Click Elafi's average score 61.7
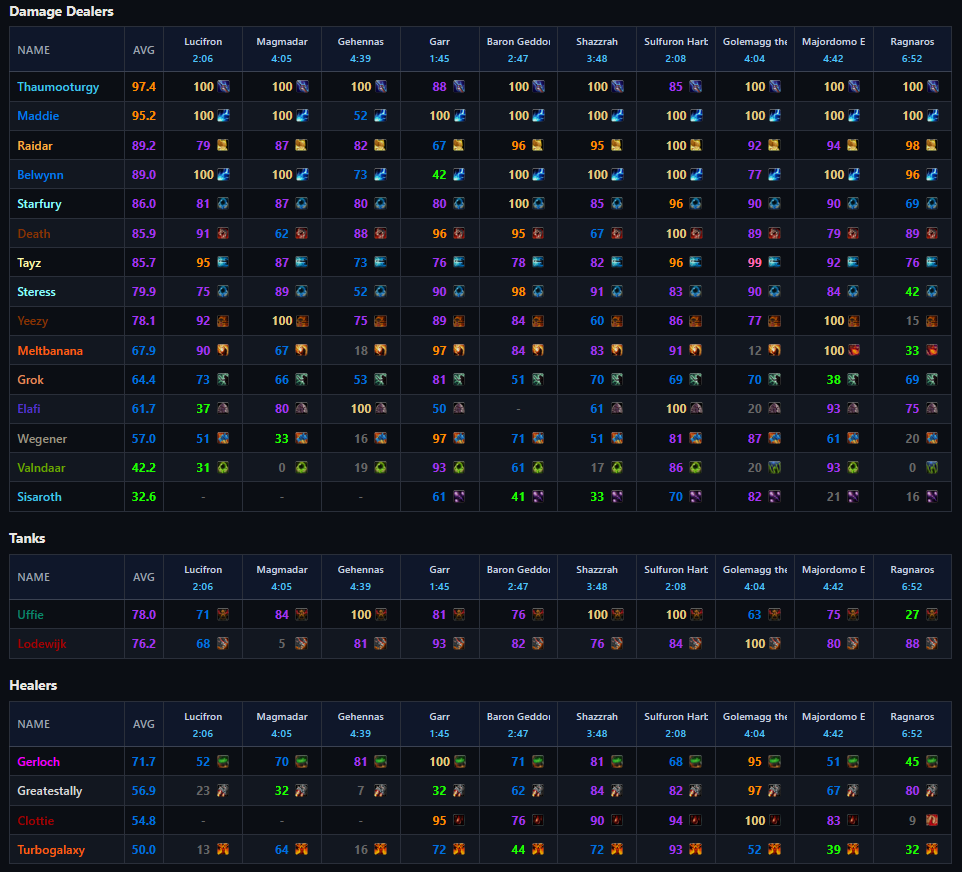The height and width of the screenshot is (872, 962). [x=144, y=409]
